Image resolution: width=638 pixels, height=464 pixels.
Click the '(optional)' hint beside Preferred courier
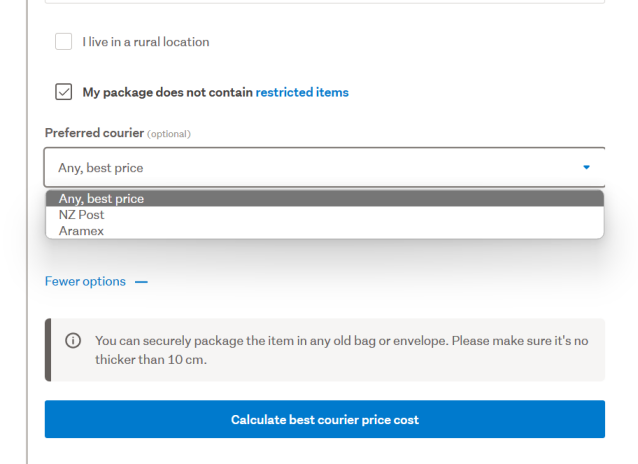point(169,134)
